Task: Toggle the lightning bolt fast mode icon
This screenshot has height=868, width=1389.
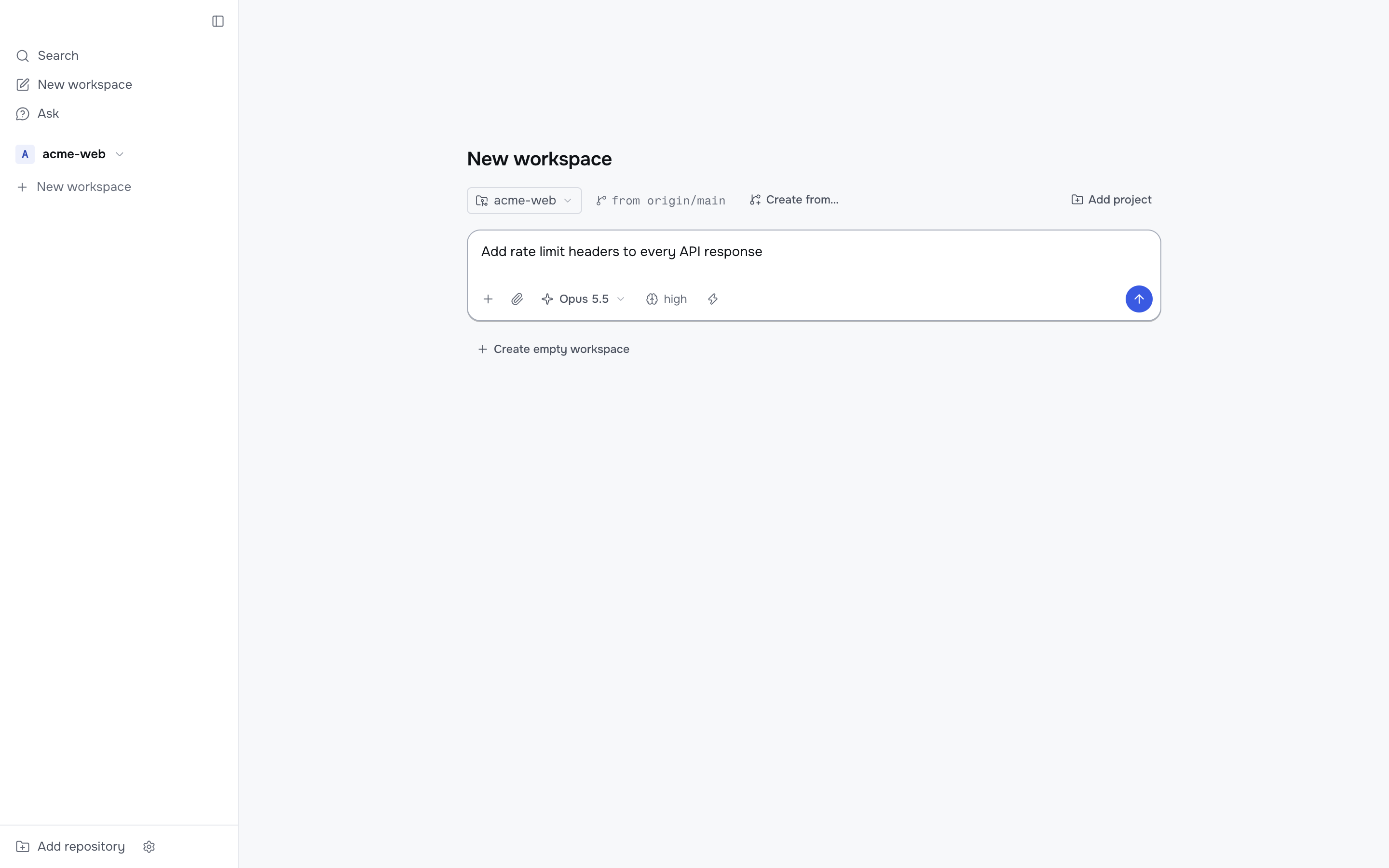Action: (x=713, y=299)
